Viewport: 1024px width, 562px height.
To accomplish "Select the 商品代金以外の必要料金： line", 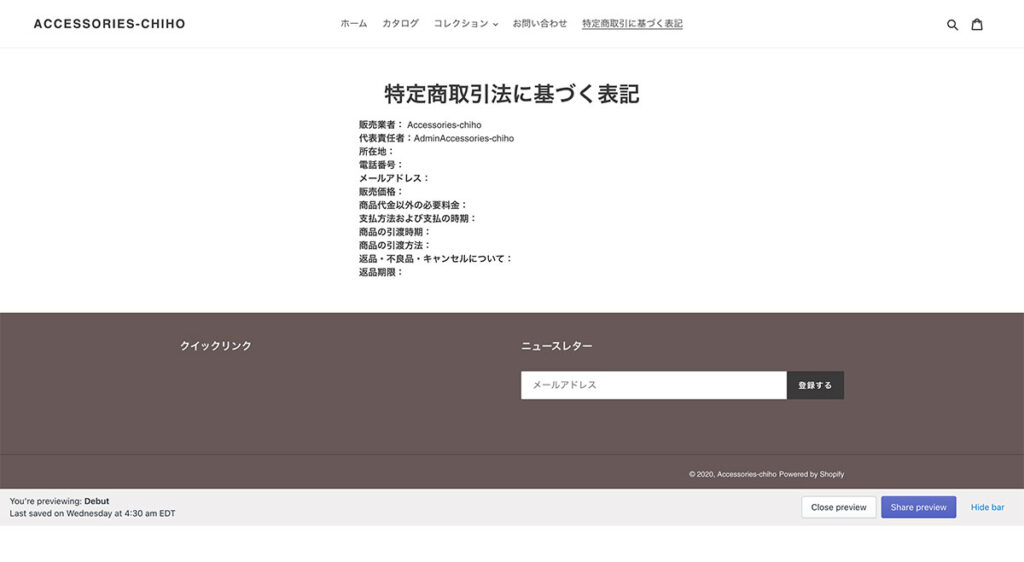I will [413, 205].
